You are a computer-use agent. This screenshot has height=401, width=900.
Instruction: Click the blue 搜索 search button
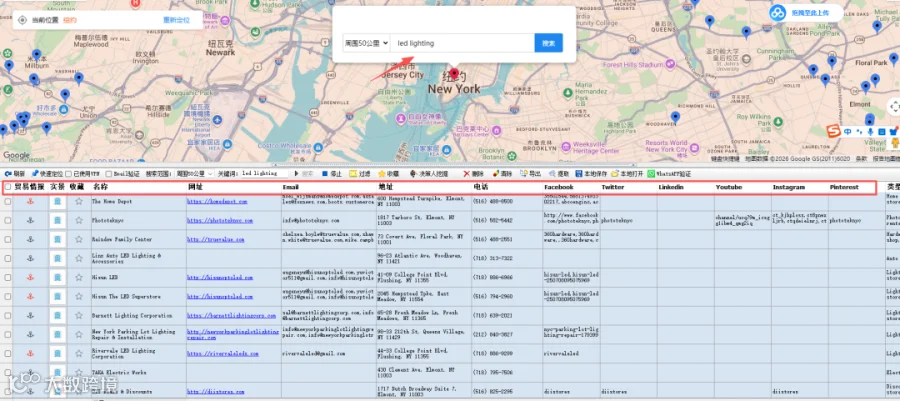pyautogui.click(x=548, y=42)
